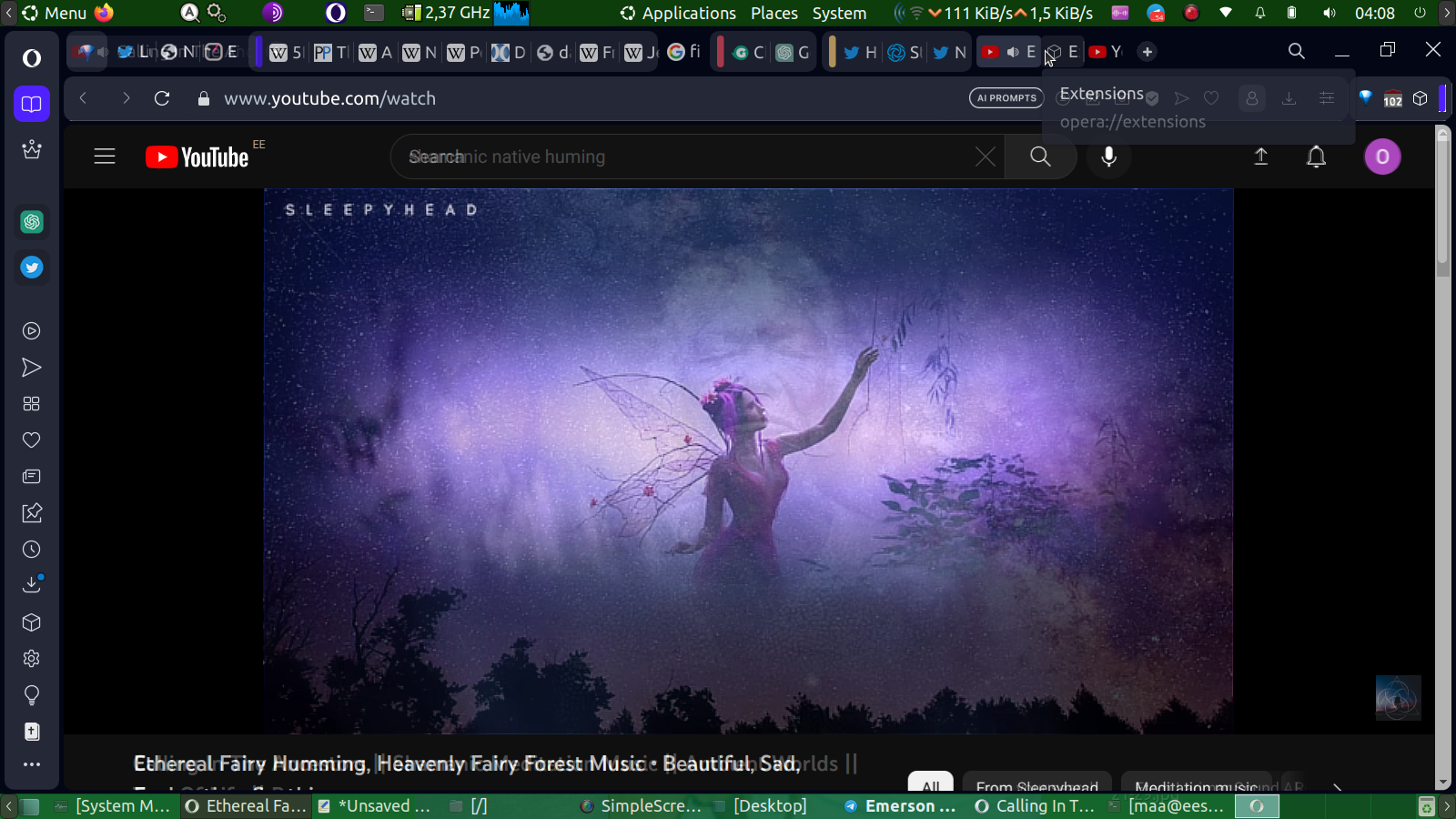This screenshot has height=819, width=1456.
Task: Open ChatGPT in the Opera sidebar
Action: click(x=32, y=222)
